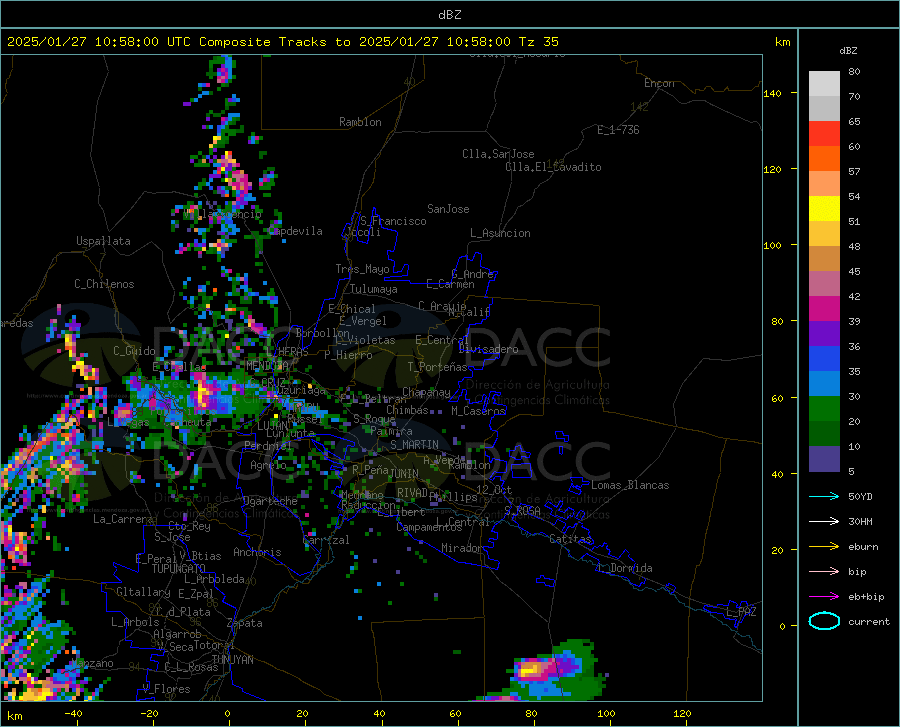900x727 pixels.
Task: Click the Clla.SanJose map label
Action: click(x=498, y=154)
